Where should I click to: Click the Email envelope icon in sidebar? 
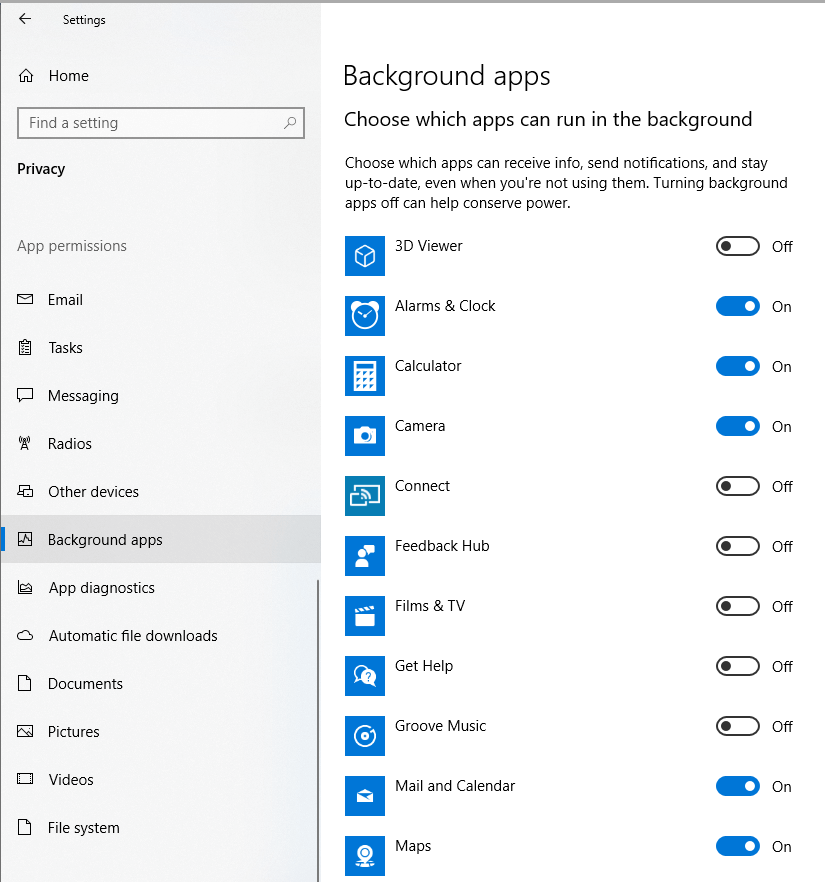pos(25,299)
